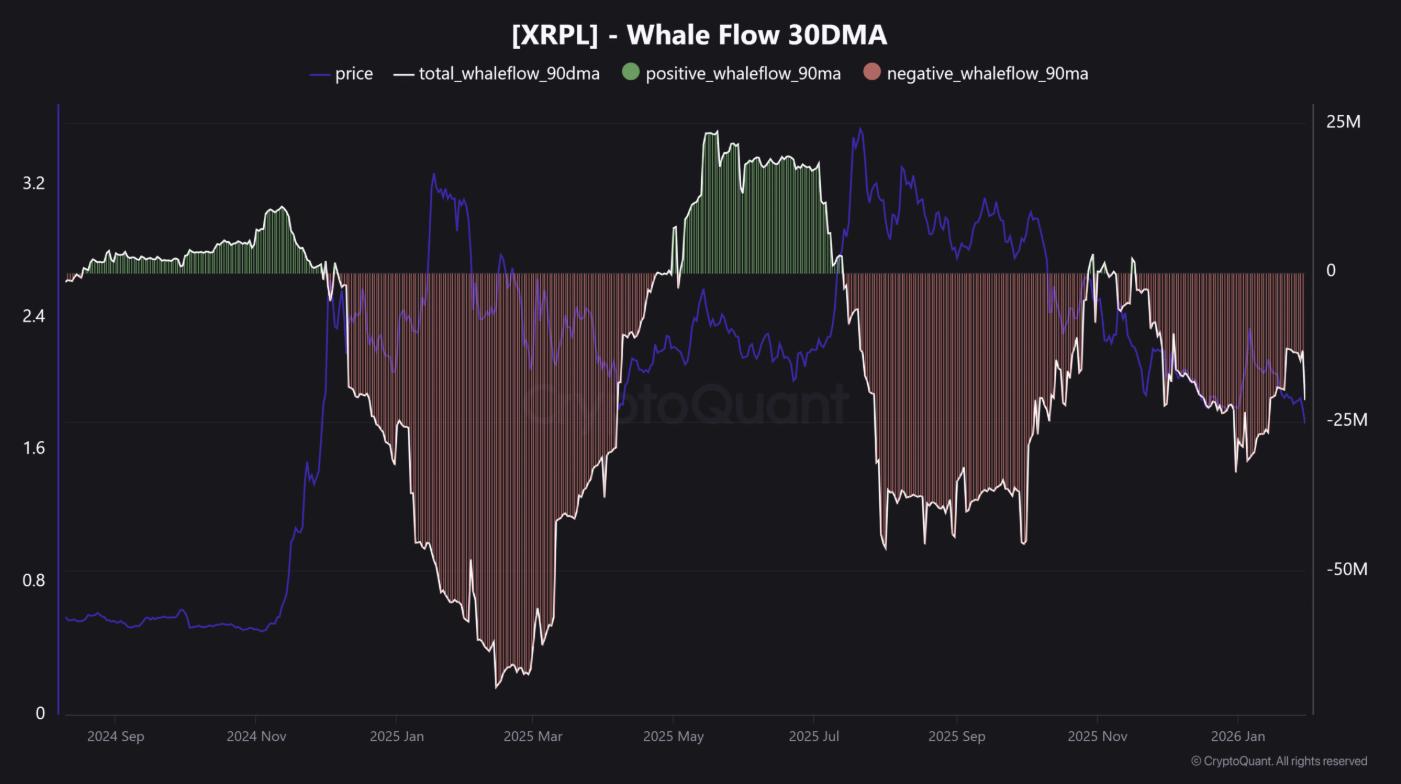Click the 0.8 price axis label

point(34,580)
